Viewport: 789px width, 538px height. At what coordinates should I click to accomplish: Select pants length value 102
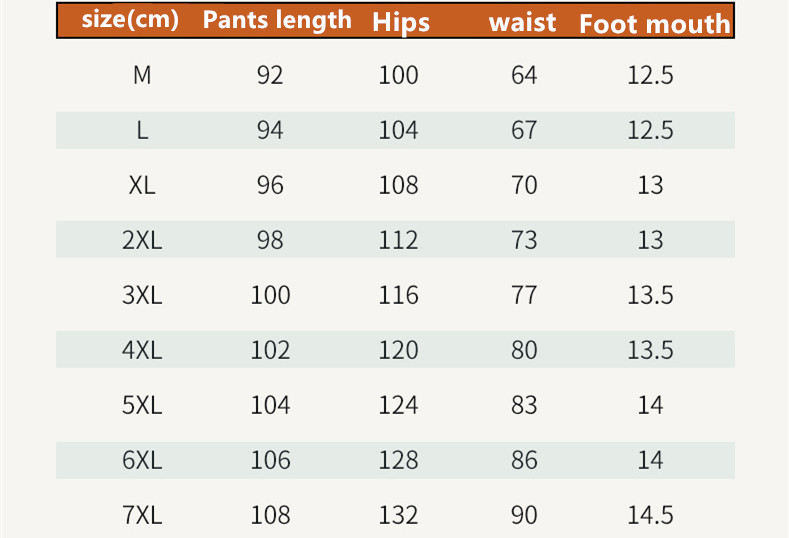270,350
